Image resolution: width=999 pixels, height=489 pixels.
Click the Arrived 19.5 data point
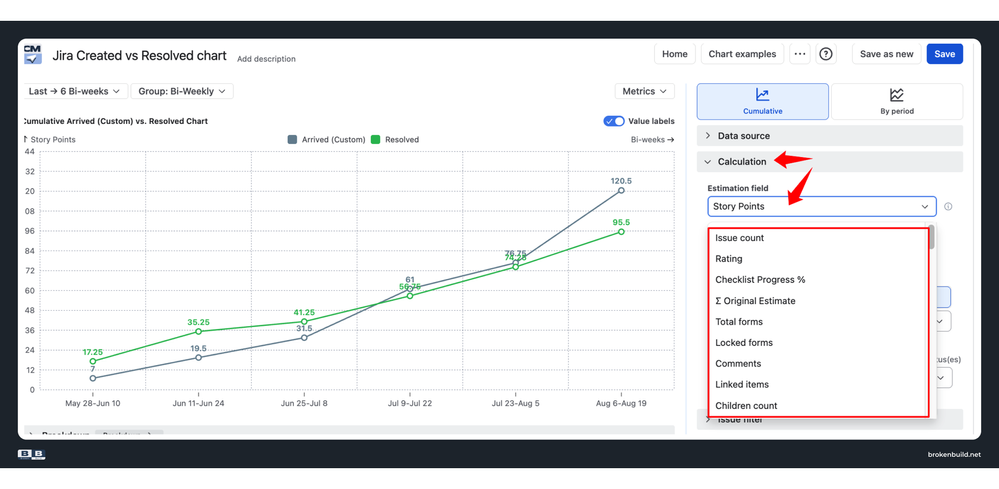point(198,357)
